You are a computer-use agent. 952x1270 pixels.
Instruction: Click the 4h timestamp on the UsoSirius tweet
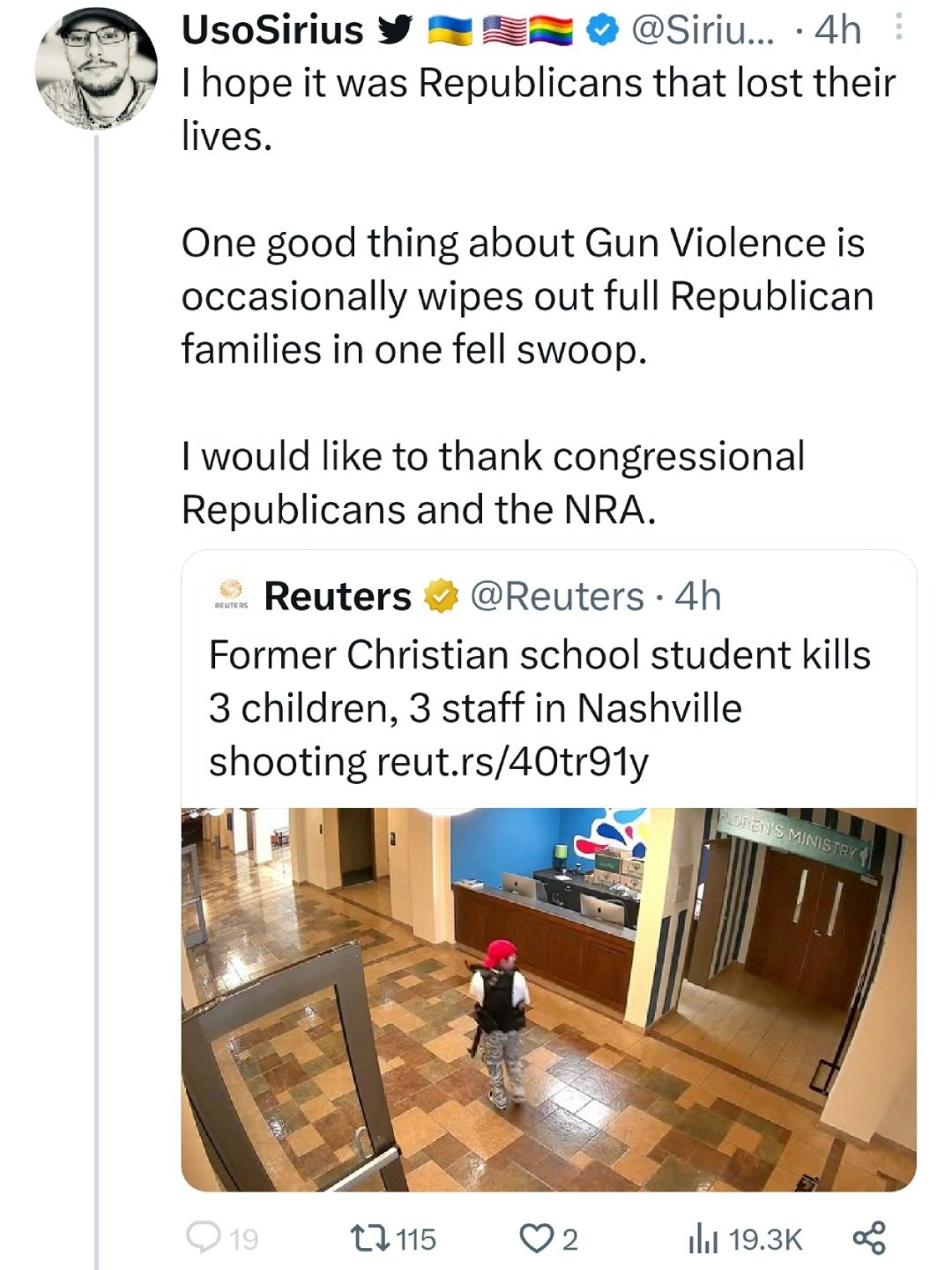point(837,31)
